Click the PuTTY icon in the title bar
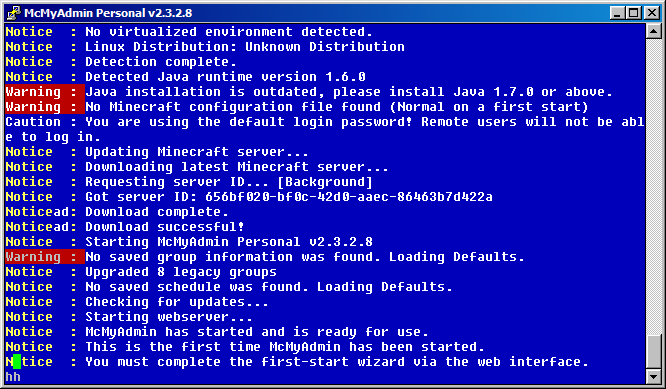 click(x=13, y=13)
